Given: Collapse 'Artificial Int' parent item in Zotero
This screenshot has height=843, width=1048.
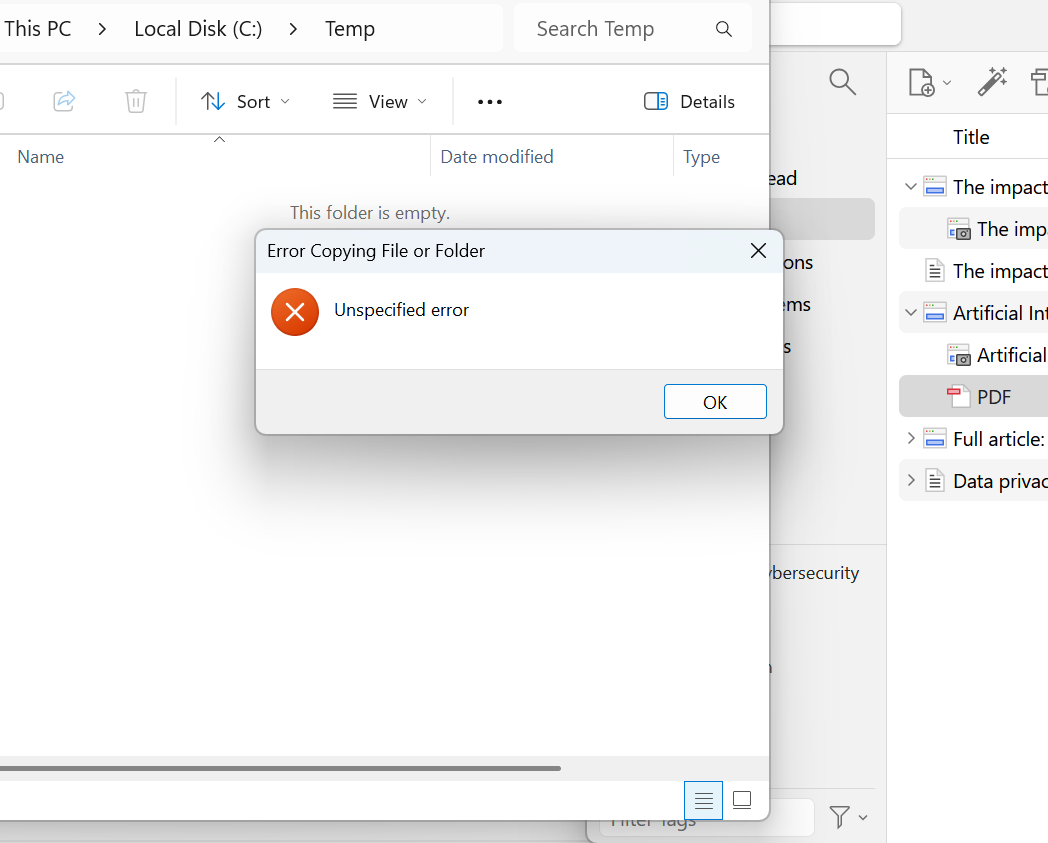Looking at the screenshot, I should [x=910, y=312].
